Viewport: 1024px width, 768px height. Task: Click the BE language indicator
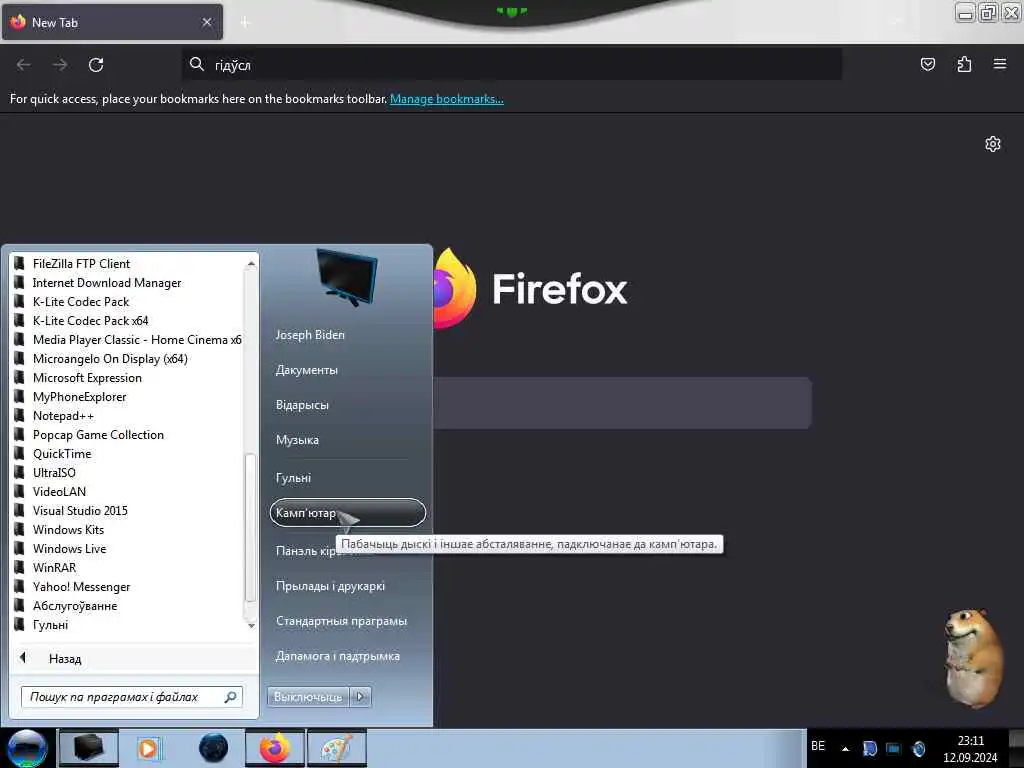pos(818,746)
